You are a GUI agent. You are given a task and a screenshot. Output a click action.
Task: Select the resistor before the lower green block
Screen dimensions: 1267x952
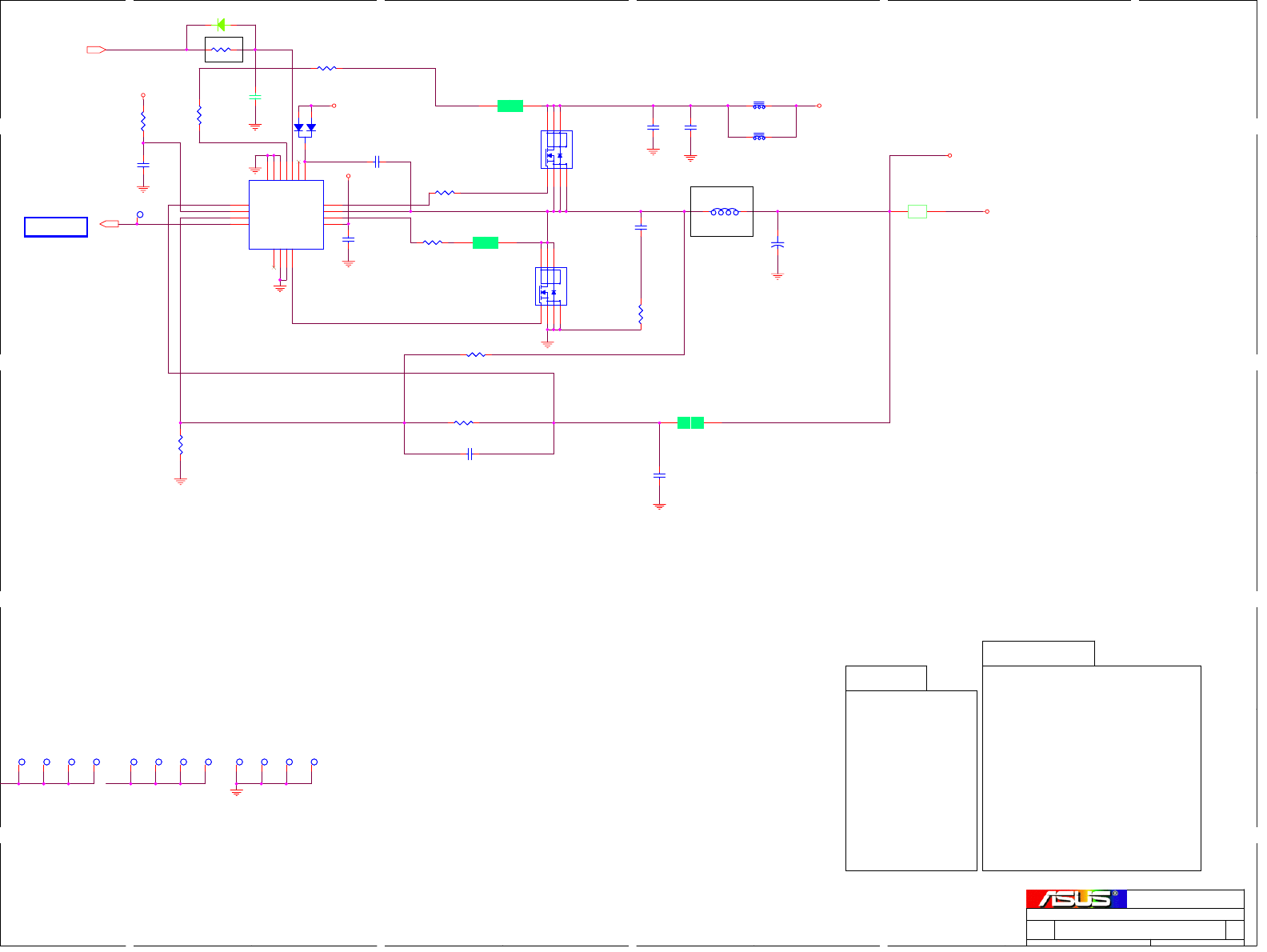click(433, 242)
